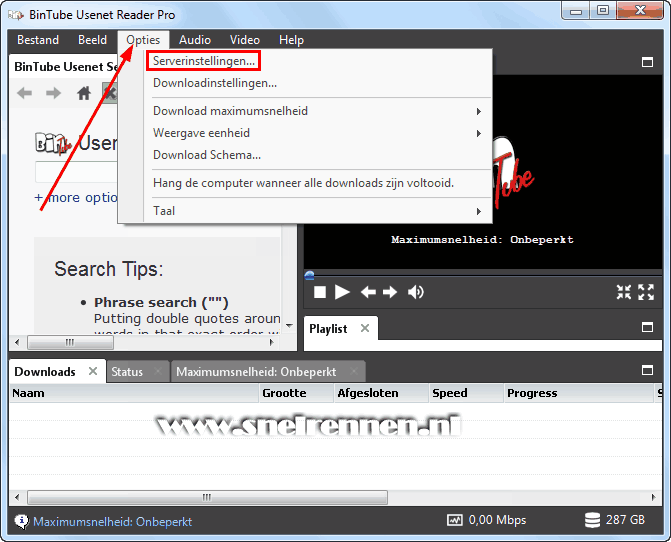Click right arrow of downloads scrollbar
The width and height of the screenshot is (671, 542).
coord(653,498)
